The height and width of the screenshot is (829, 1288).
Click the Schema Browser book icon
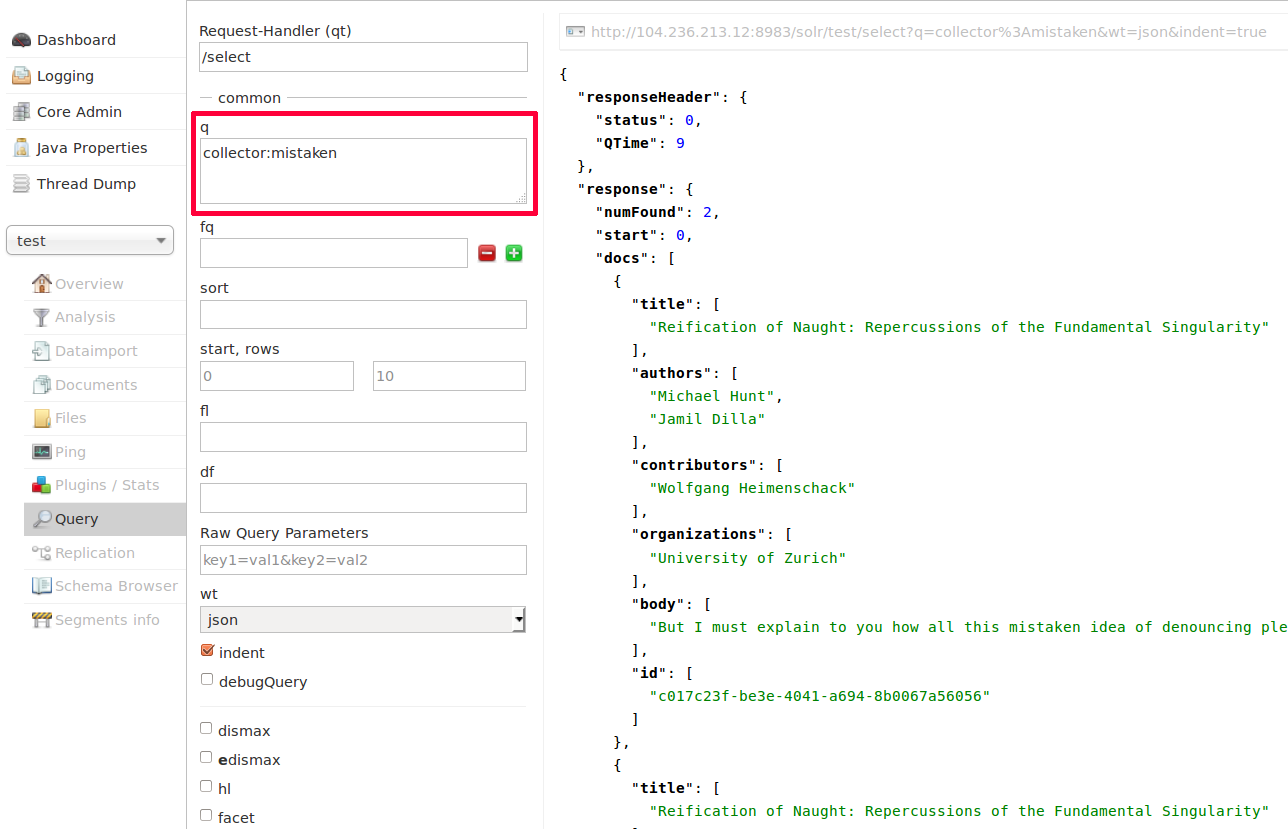tap(41, 586)
